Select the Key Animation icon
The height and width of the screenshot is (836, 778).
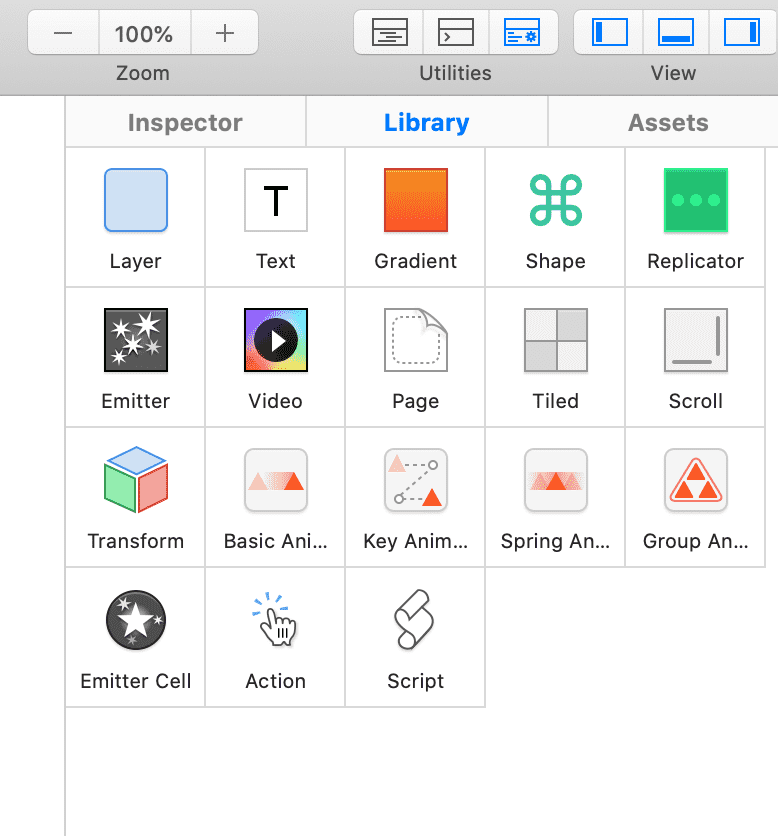(416, 480)
